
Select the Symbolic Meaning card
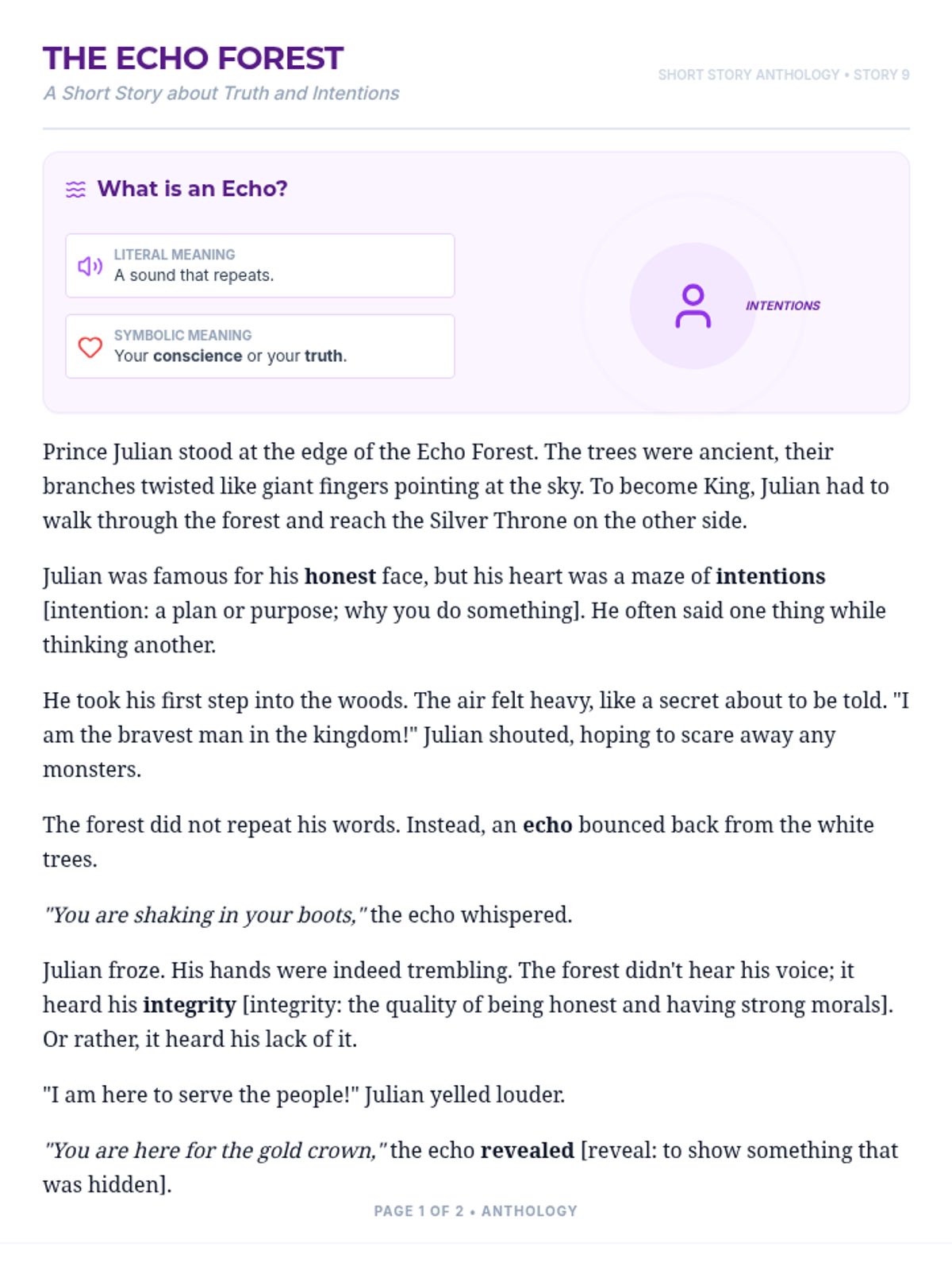coord(260,347)
